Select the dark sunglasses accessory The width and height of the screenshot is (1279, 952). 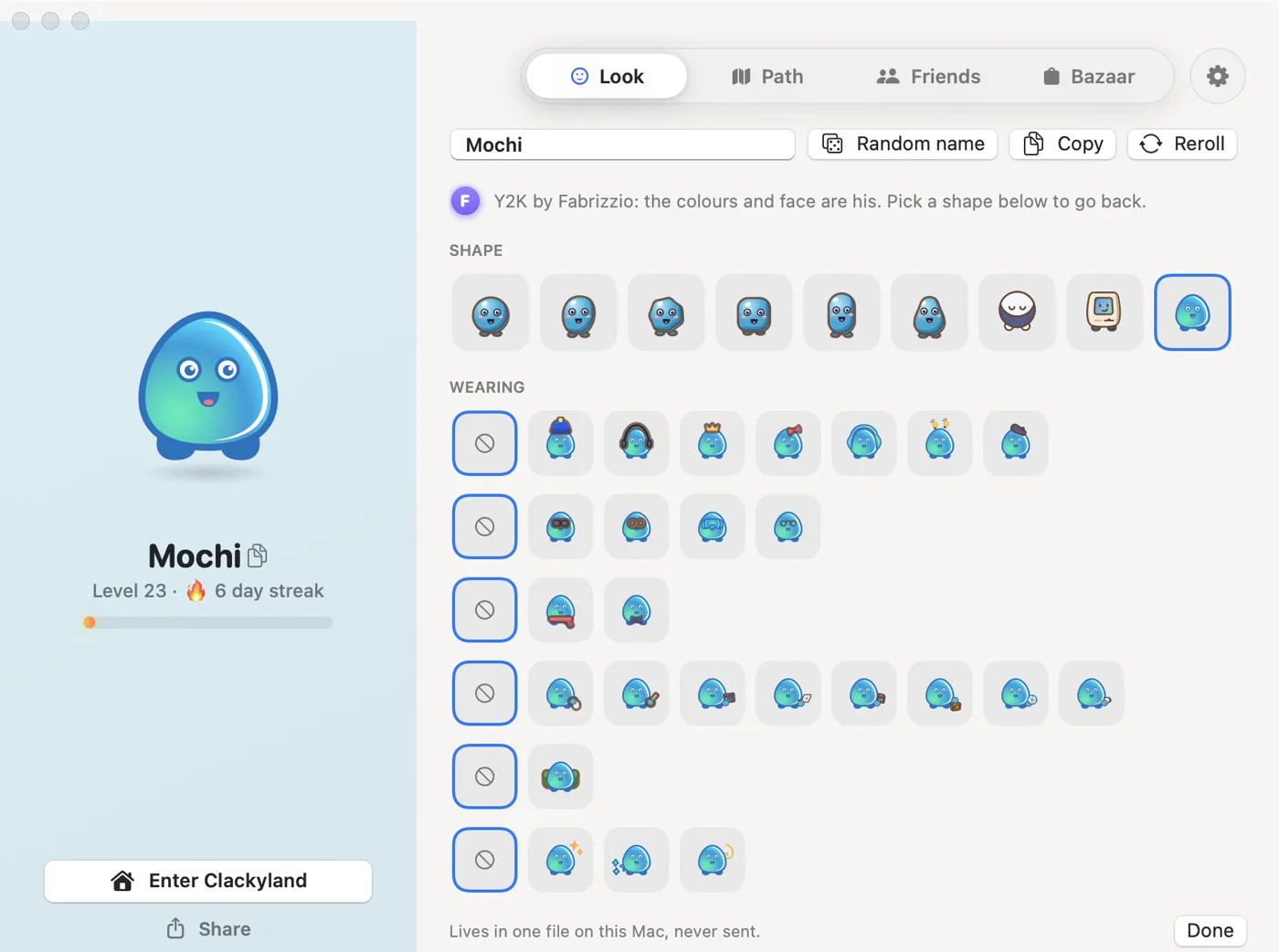(x=561, y=526)
